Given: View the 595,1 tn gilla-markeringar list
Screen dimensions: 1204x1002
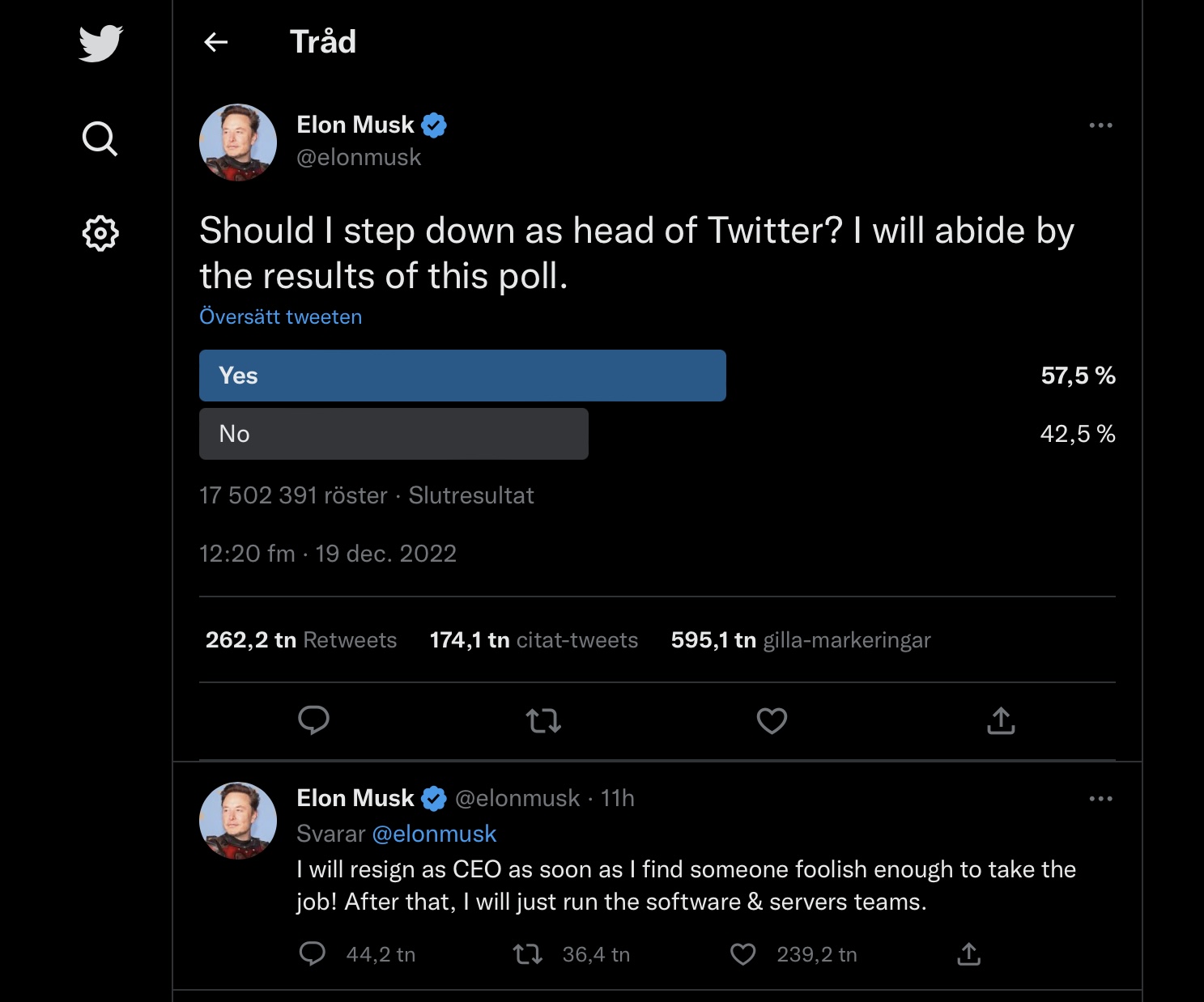Looking at the screenshot, I should tap(801, 640).
